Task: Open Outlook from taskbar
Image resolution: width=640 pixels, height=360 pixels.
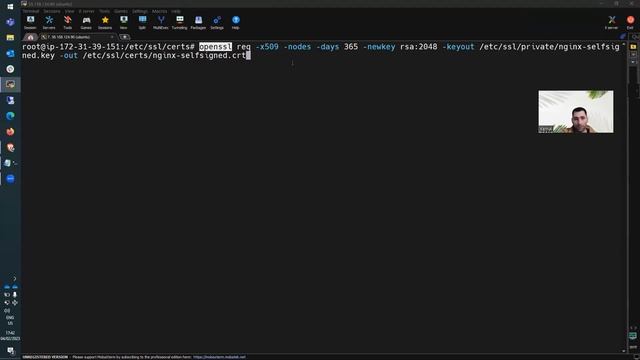Action: tap(11, 53)
